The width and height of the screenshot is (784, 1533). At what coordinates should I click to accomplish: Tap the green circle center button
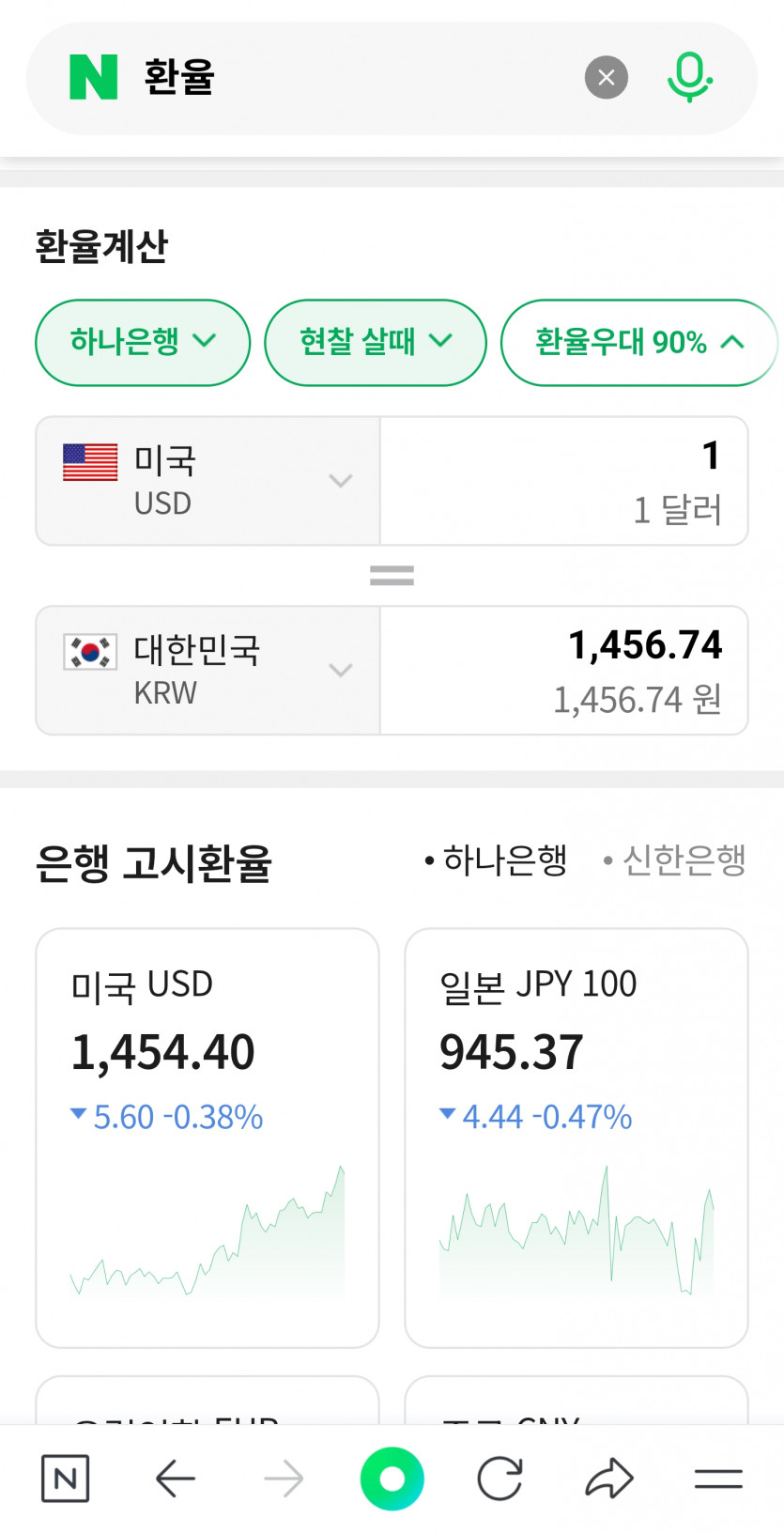(392, 1479)
